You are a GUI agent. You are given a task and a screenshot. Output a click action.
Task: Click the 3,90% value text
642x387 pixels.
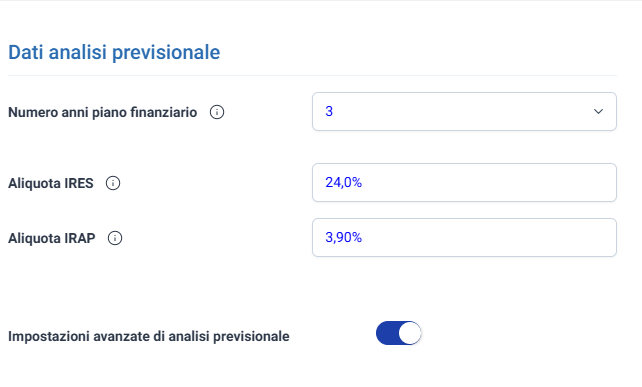click(344, 238)
